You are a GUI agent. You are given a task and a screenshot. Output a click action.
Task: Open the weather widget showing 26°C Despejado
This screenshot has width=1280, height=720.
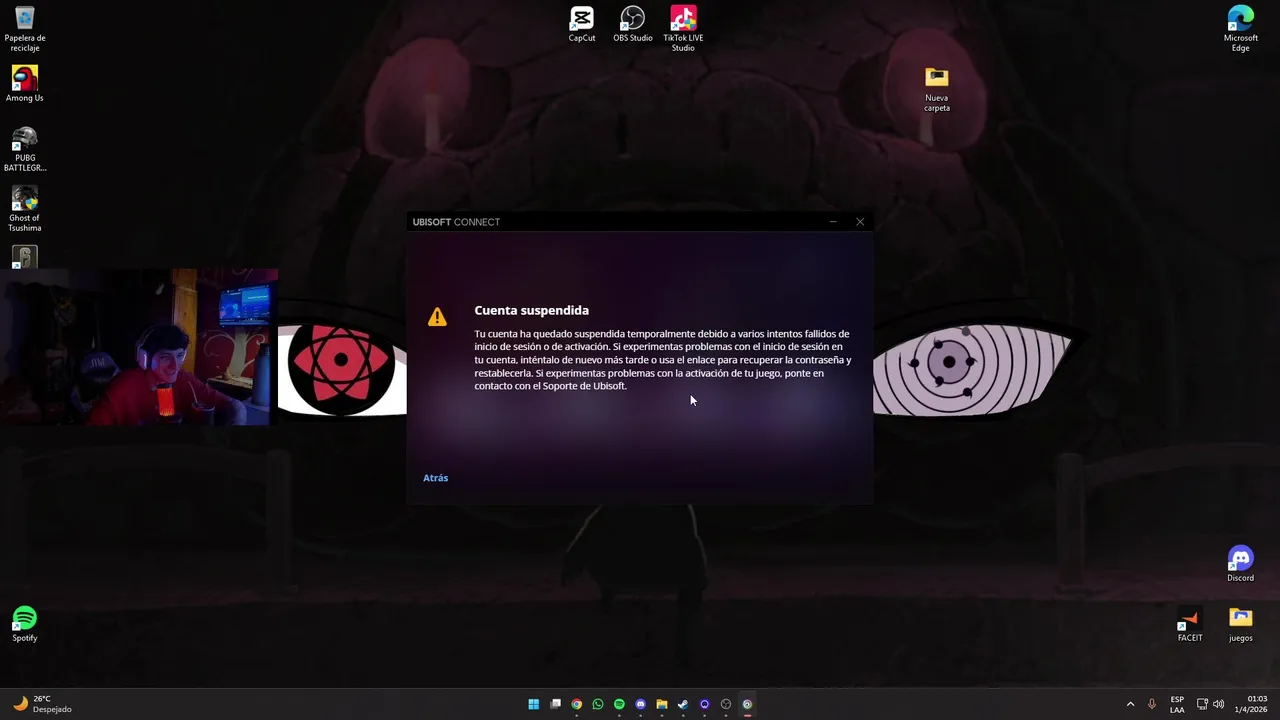(x=42, y=704)
